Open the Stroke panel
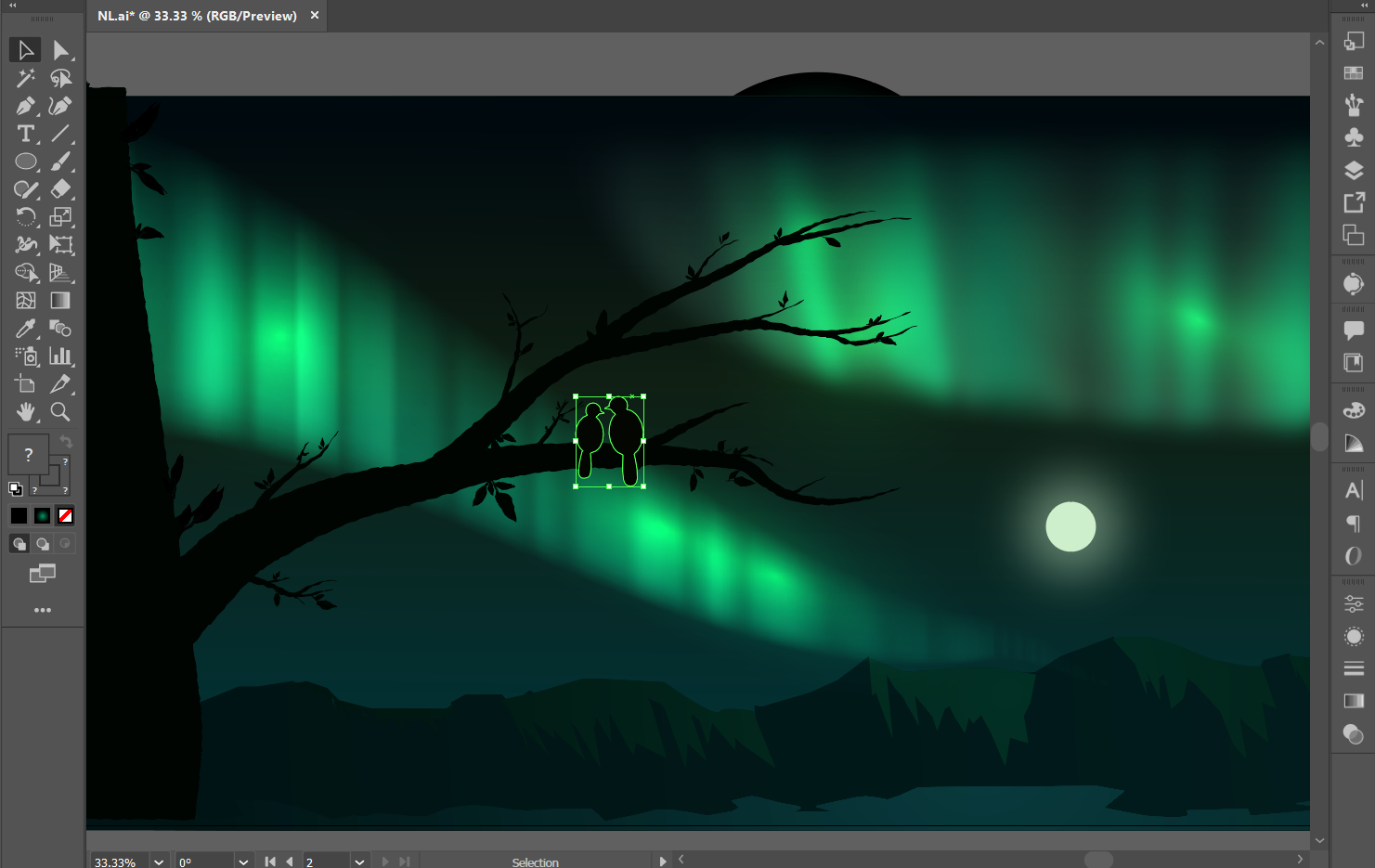Image resolution: width=1375 pixels, height=868 pixels. 1354,668
